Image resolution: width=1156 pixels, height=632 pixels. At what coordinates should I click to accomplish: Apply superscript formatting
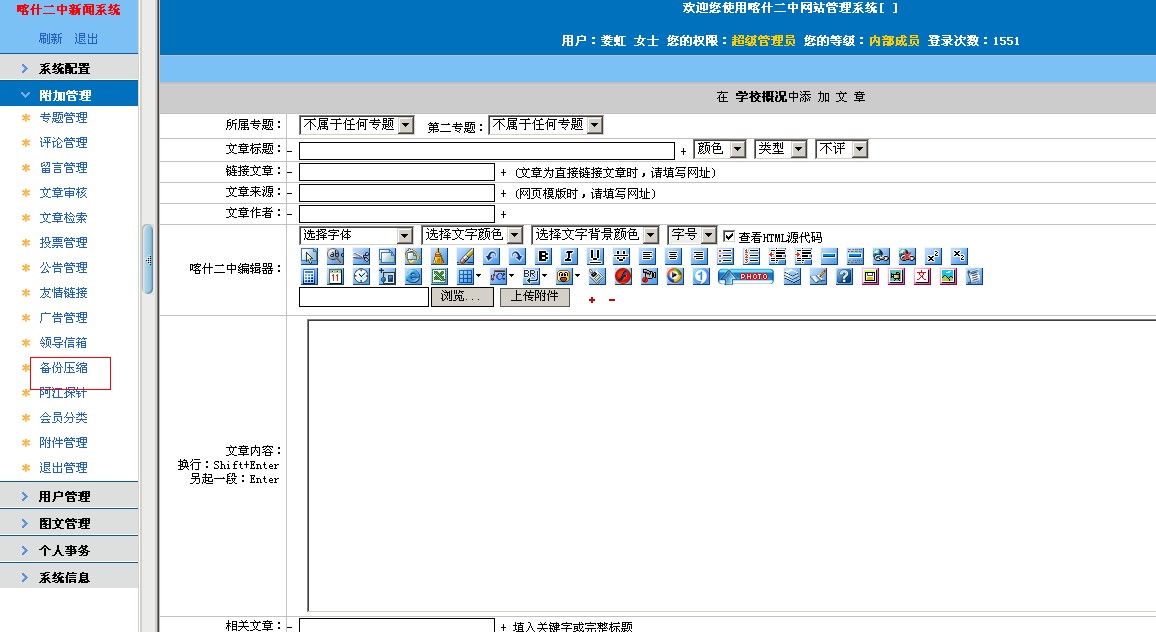933,256
